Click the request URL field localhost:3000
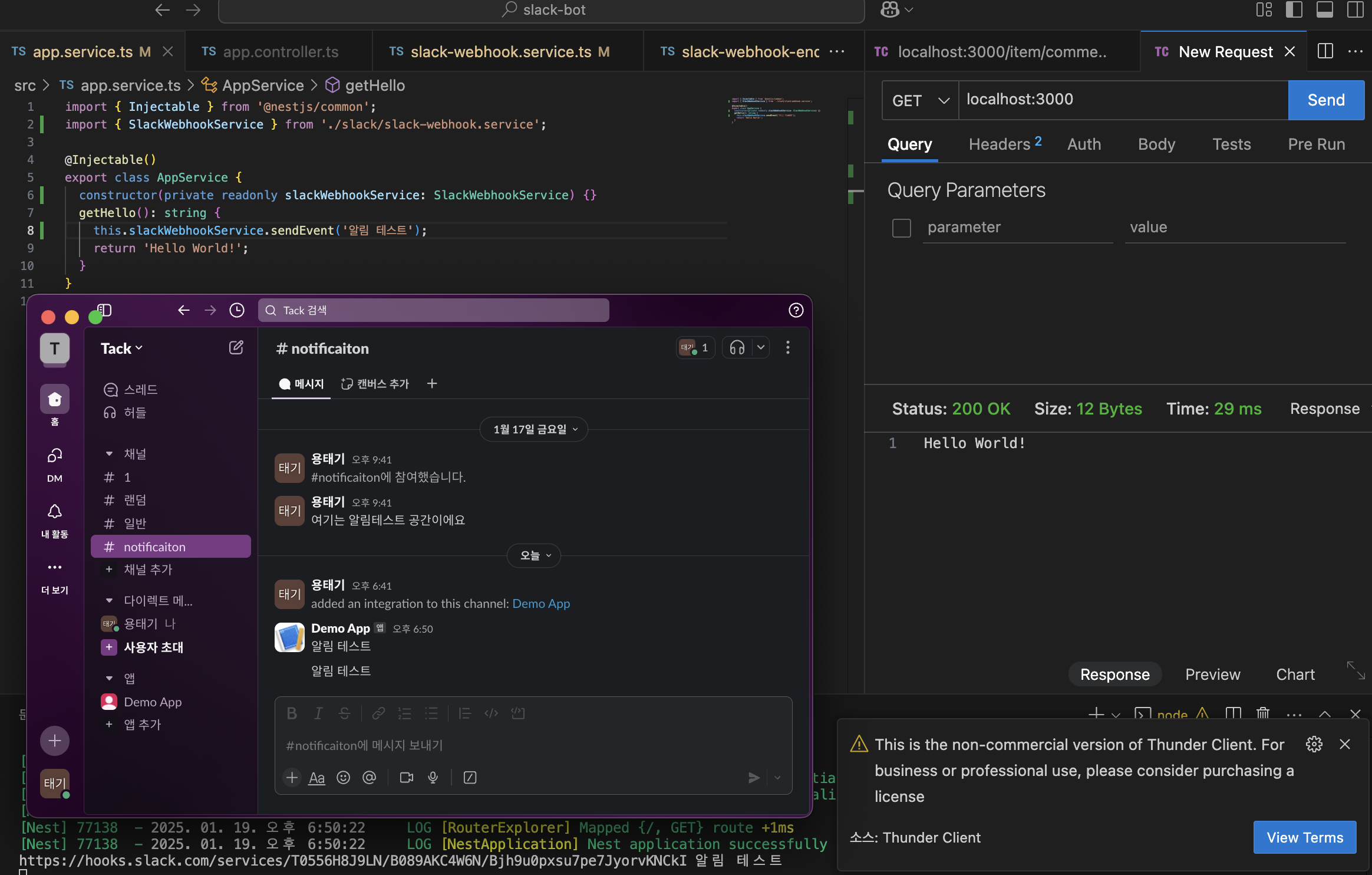Image resolution: width=1372 pixels, height=875 pixels. pos(1123,100)
